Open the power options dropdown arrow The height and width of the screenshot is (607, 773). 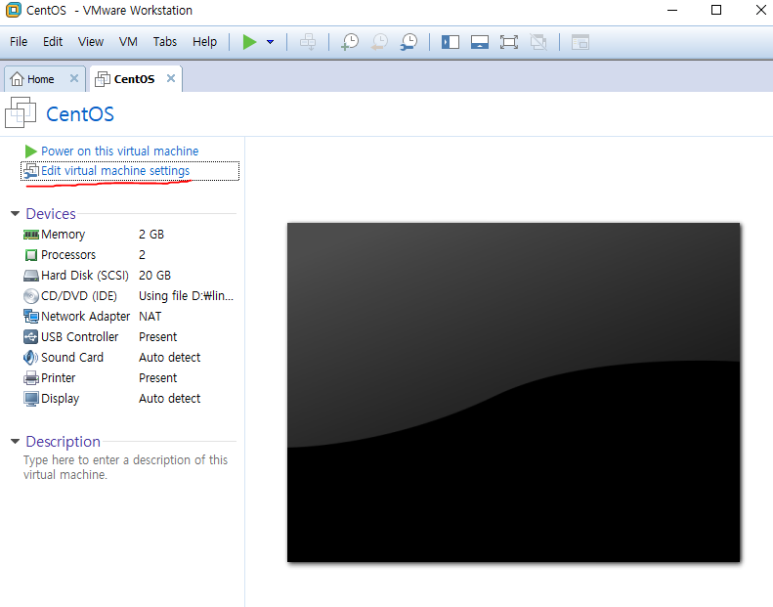coord(270,42)
